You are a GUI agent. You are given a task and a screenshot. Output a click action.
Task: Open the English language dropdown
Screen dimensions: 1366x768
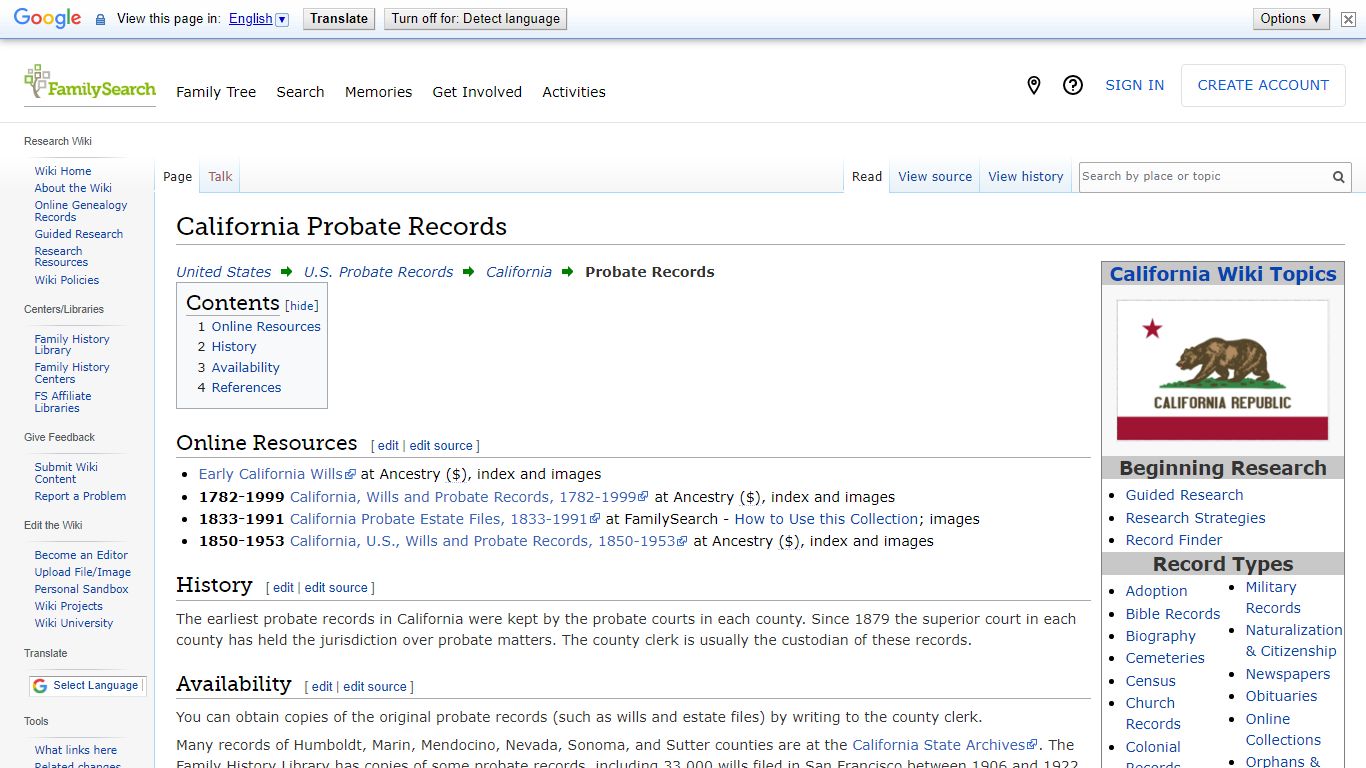[258, 19]
